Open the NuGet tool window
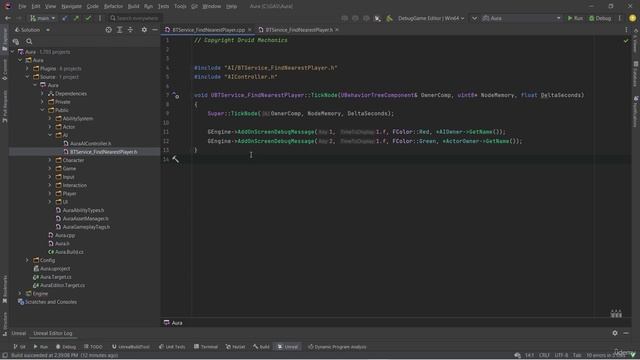640x360 pixels. tap(236, 347)
